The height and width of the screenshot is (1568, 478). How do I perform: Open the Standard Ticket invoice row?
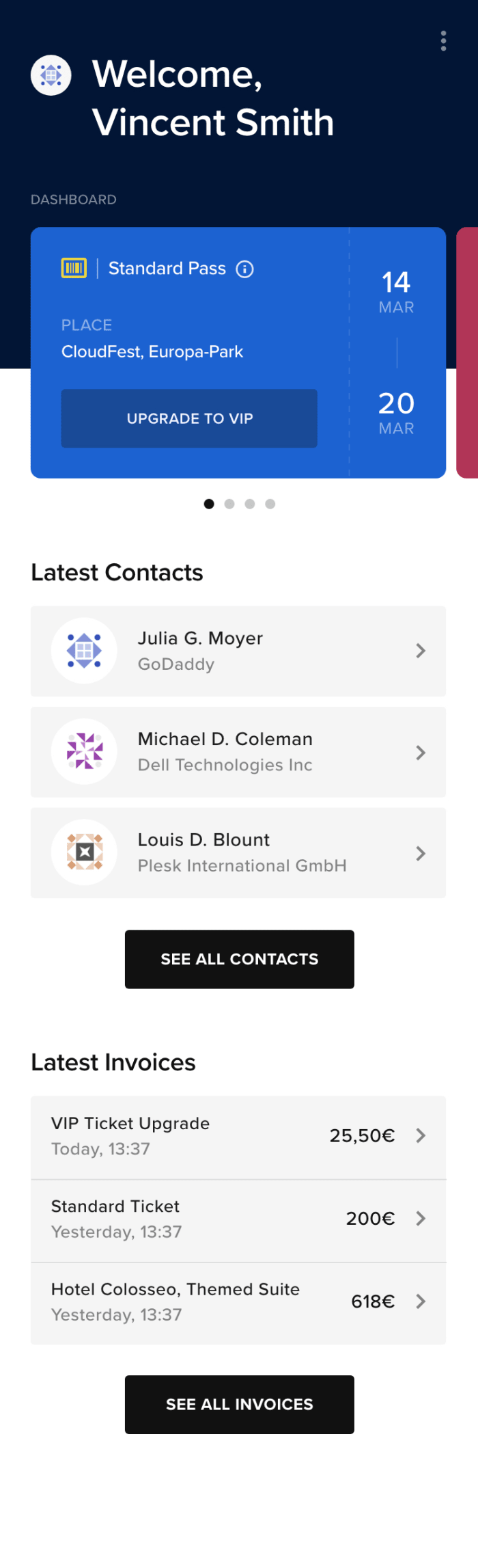pos(238,1219)
